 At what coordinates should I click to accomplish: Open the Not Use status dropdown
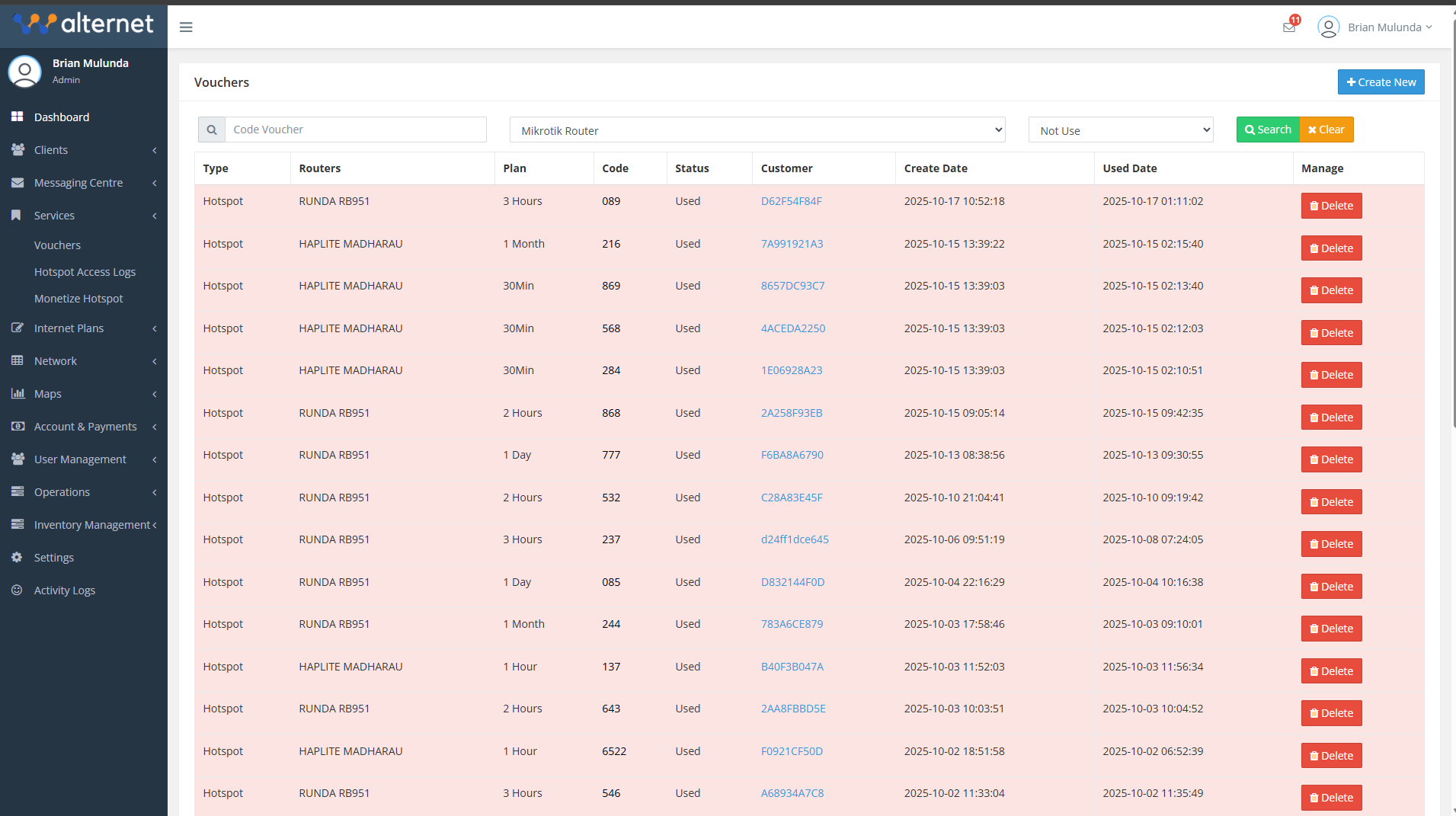(1120, 130)
